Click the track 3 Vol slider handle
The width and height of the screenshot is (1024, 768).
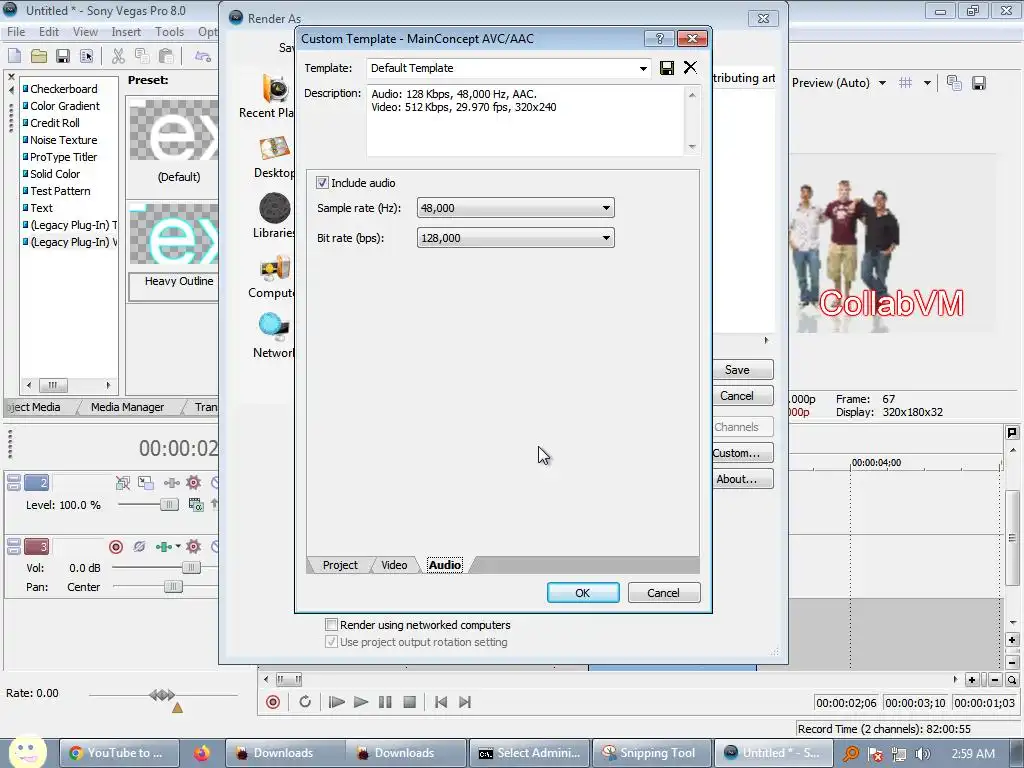click(191, 568)
